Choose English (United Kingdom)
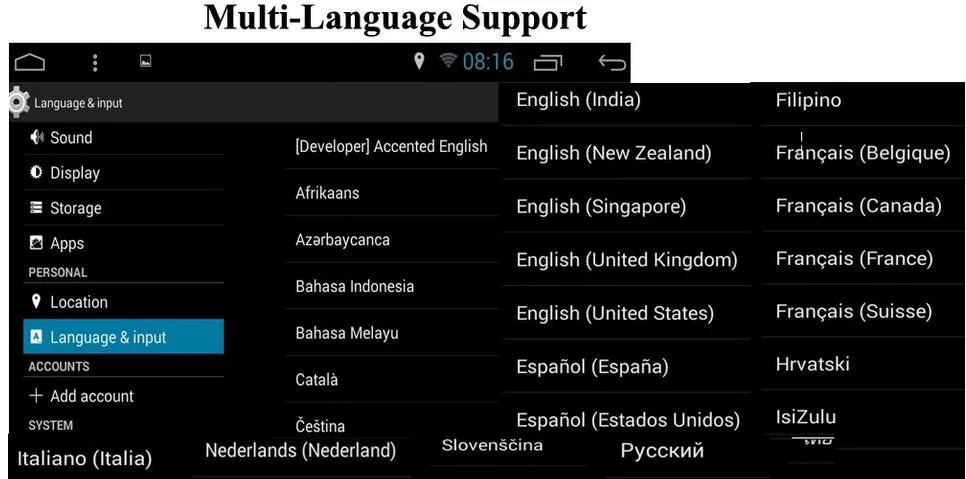This screenshot has width=966, height=479. (627, 260)
